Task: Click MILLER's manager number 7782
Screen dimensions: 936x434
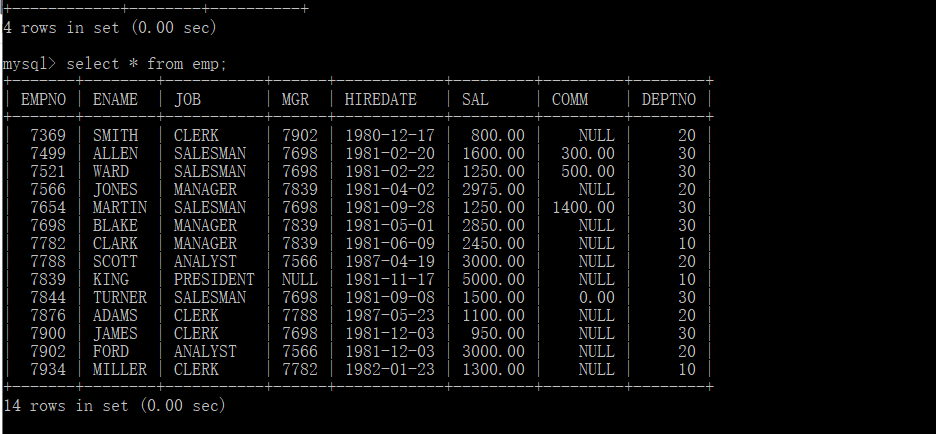Action: 300,370
